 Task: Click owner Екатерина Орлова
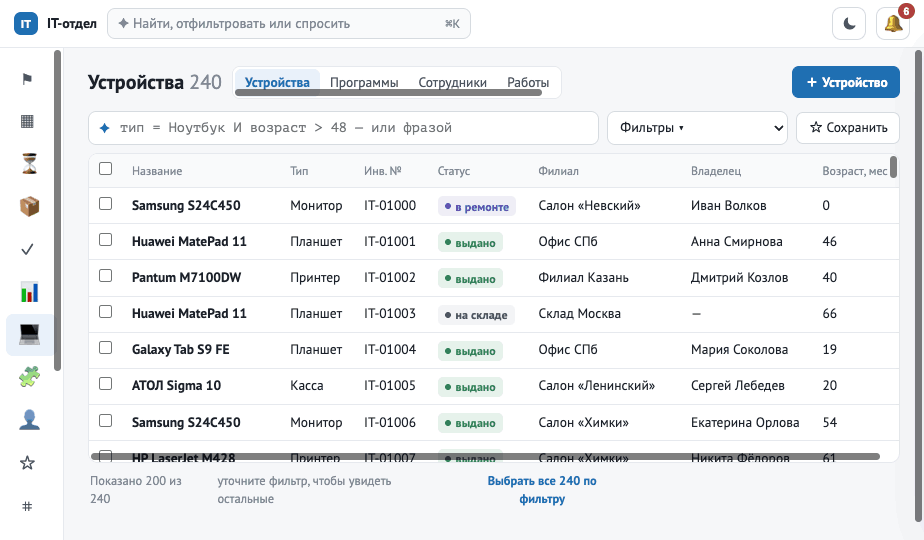click(745, 423)
